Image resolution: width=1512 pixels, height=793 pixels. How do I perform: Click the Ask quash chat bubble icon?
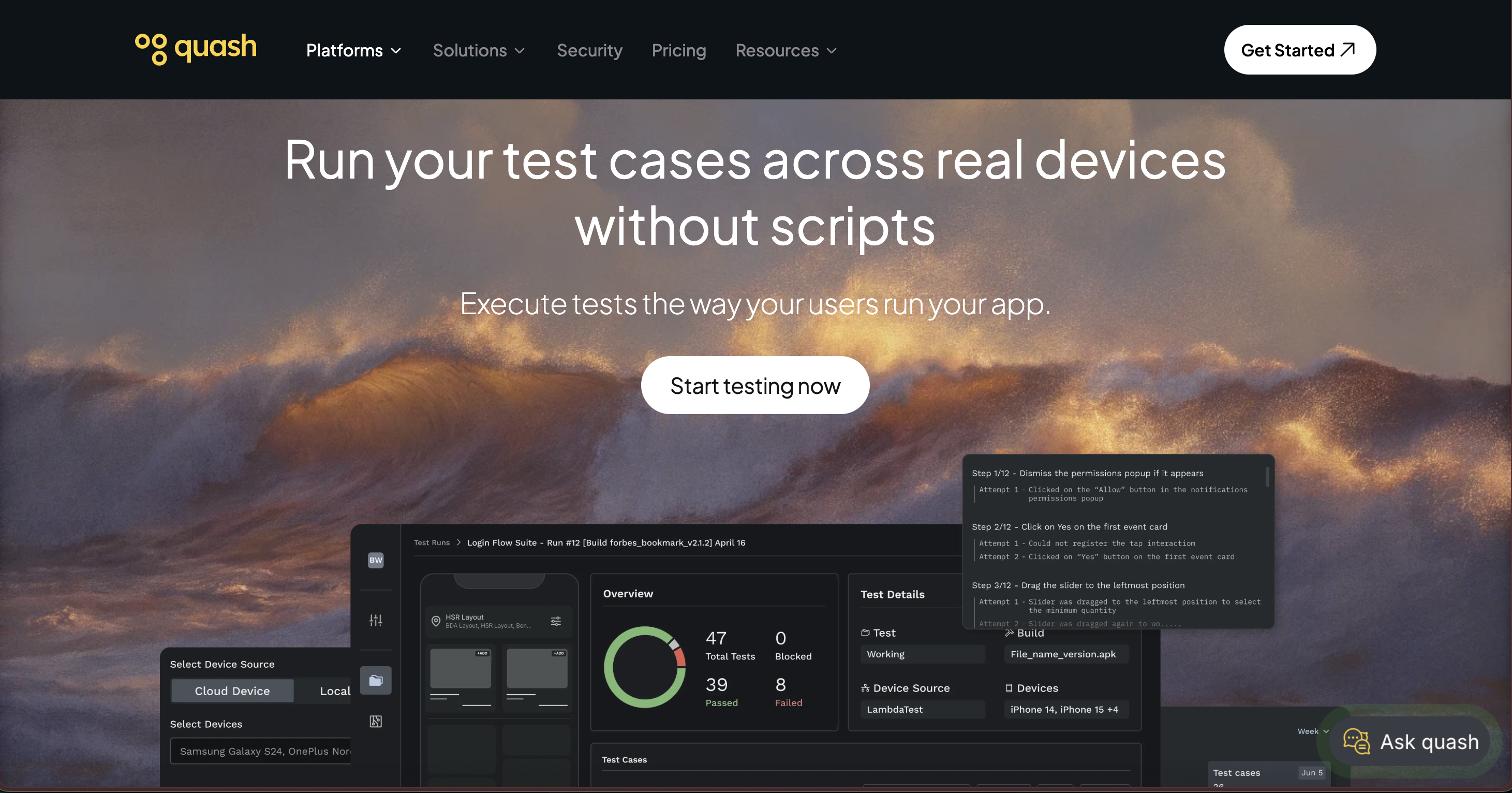1356,741
